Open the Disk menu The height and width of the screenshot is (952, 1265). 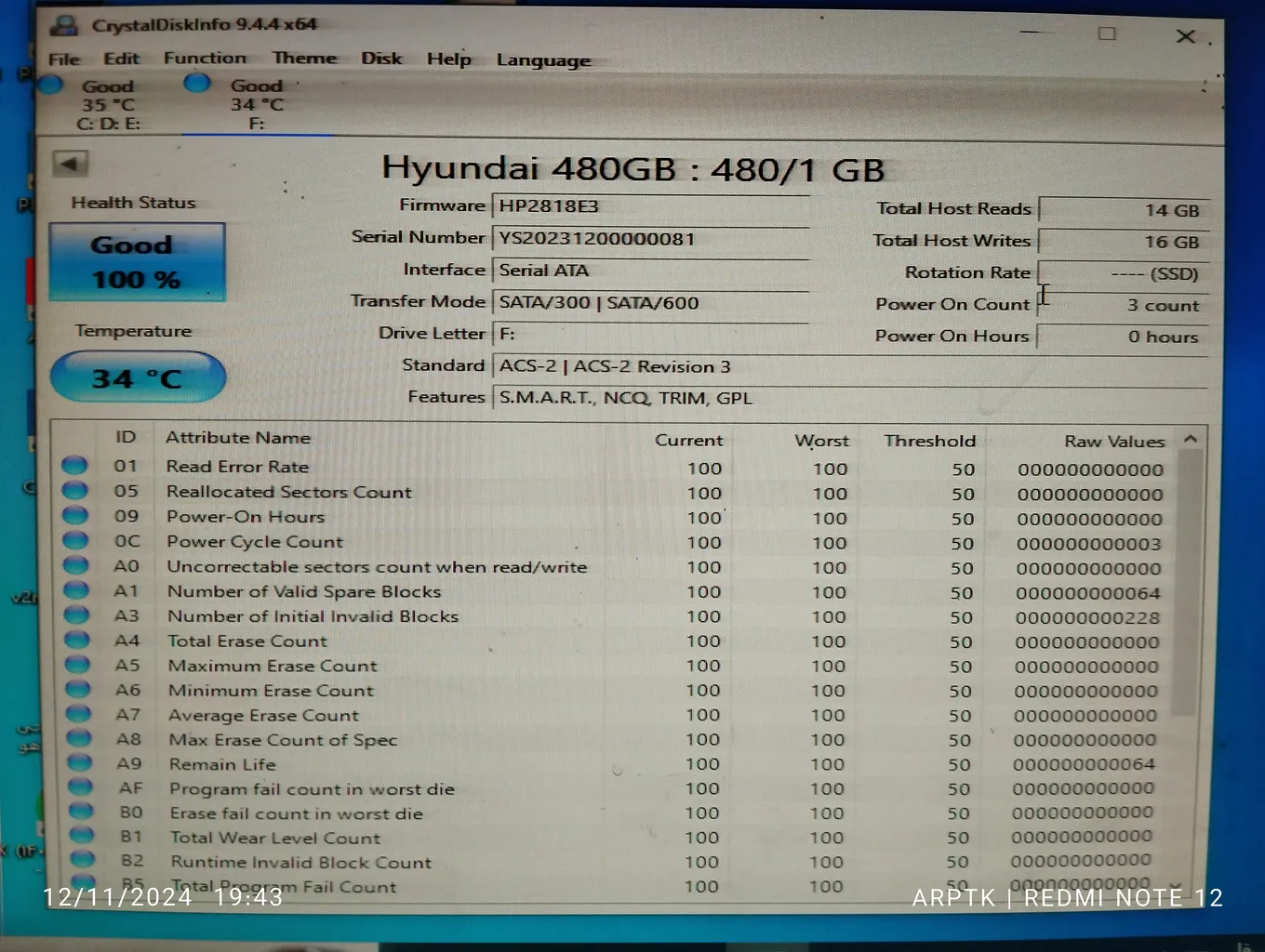pos(381,58)
